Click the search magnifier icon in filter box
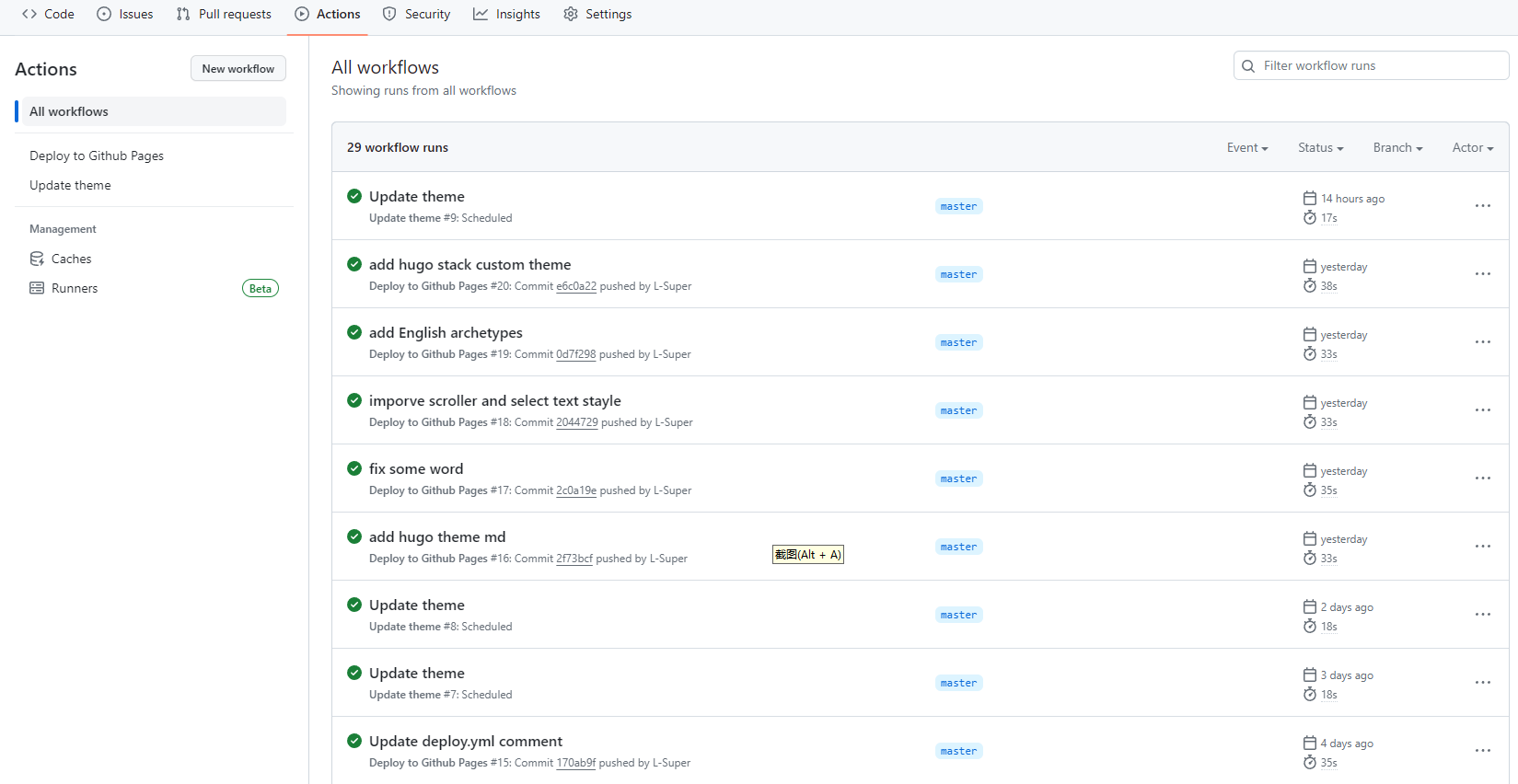 pos(1248,66)
